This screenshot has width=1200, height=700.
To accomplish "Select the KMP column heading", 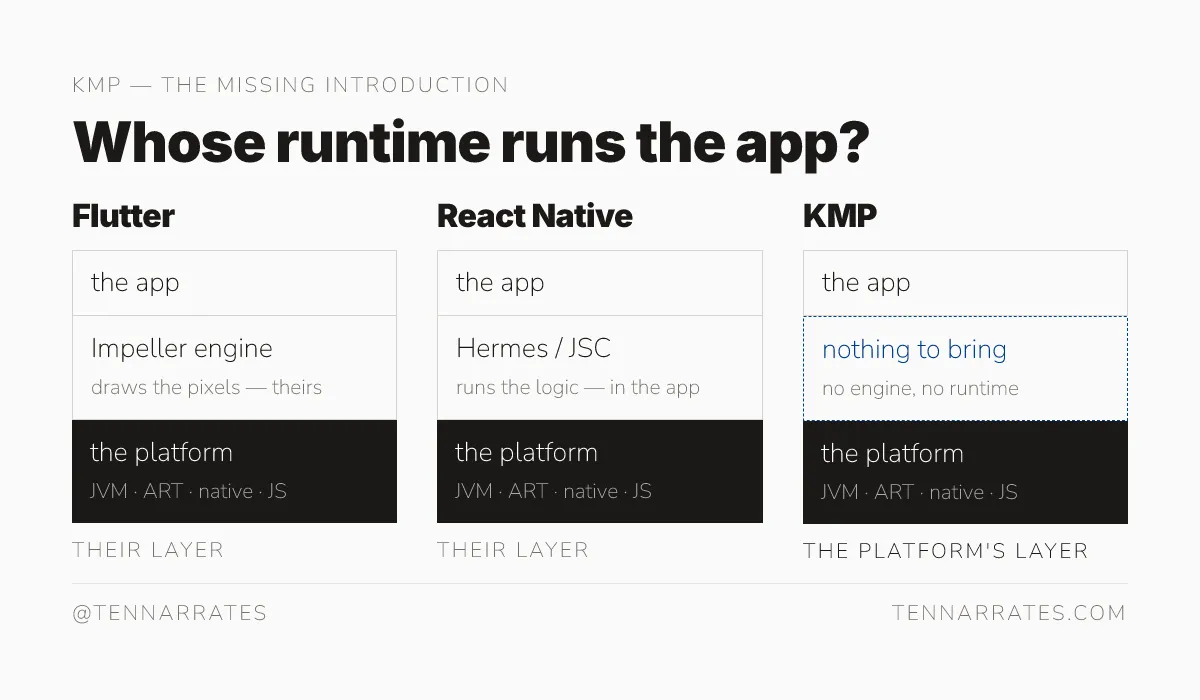I will pyautogui.click(x=840, y=216).
